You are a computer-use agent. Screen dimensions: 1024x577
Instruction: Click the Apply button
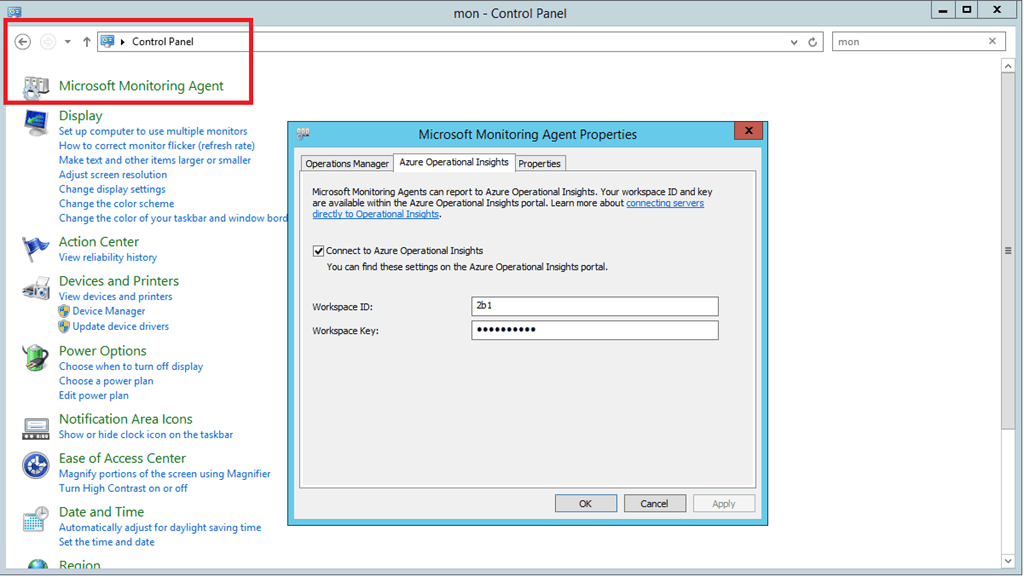pyautogui.click(x=724, y=503)
